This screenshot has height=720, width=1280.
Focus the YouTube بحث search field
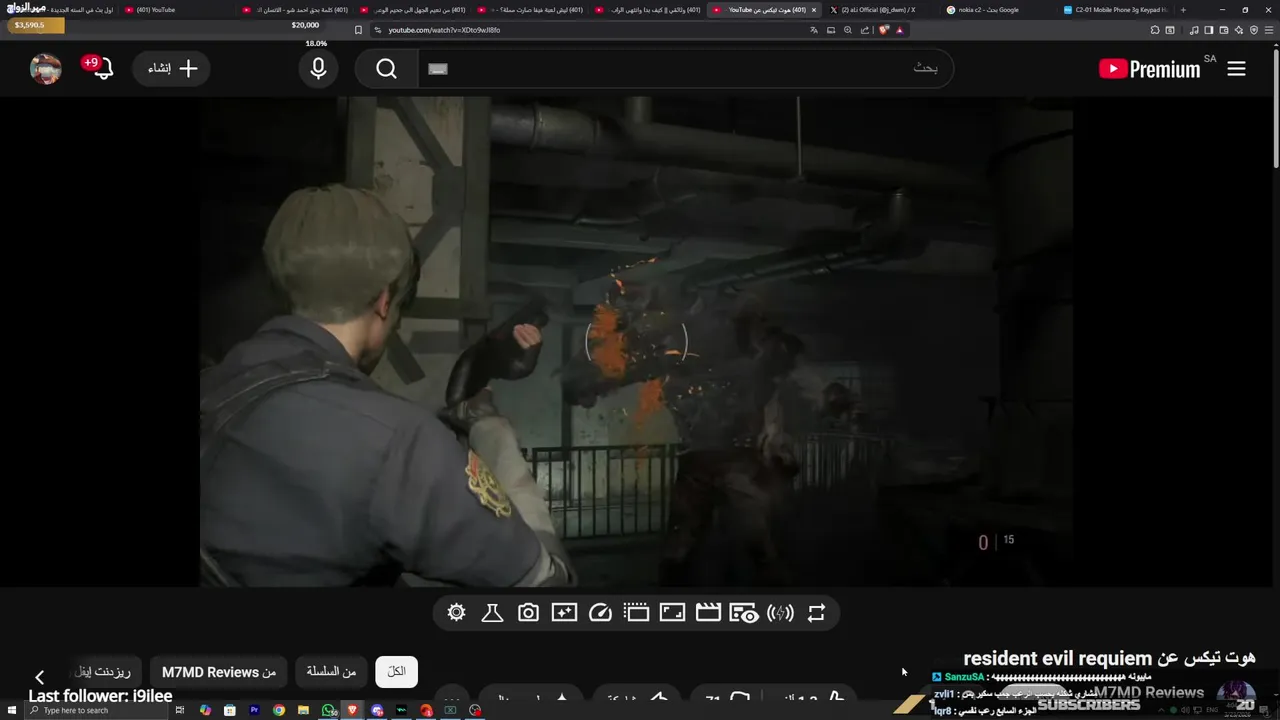[685, 69]
